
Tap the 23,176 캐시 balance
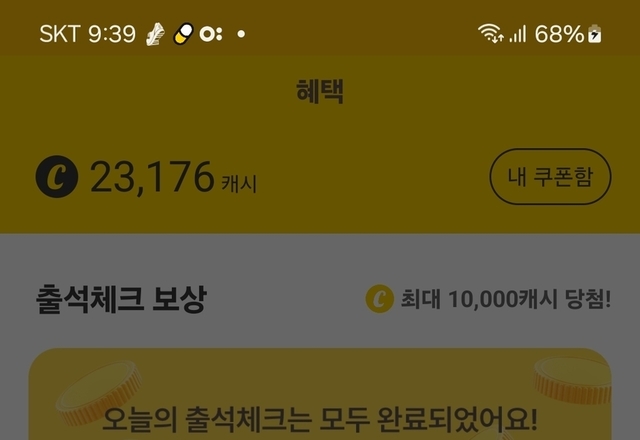coord(173,178)
